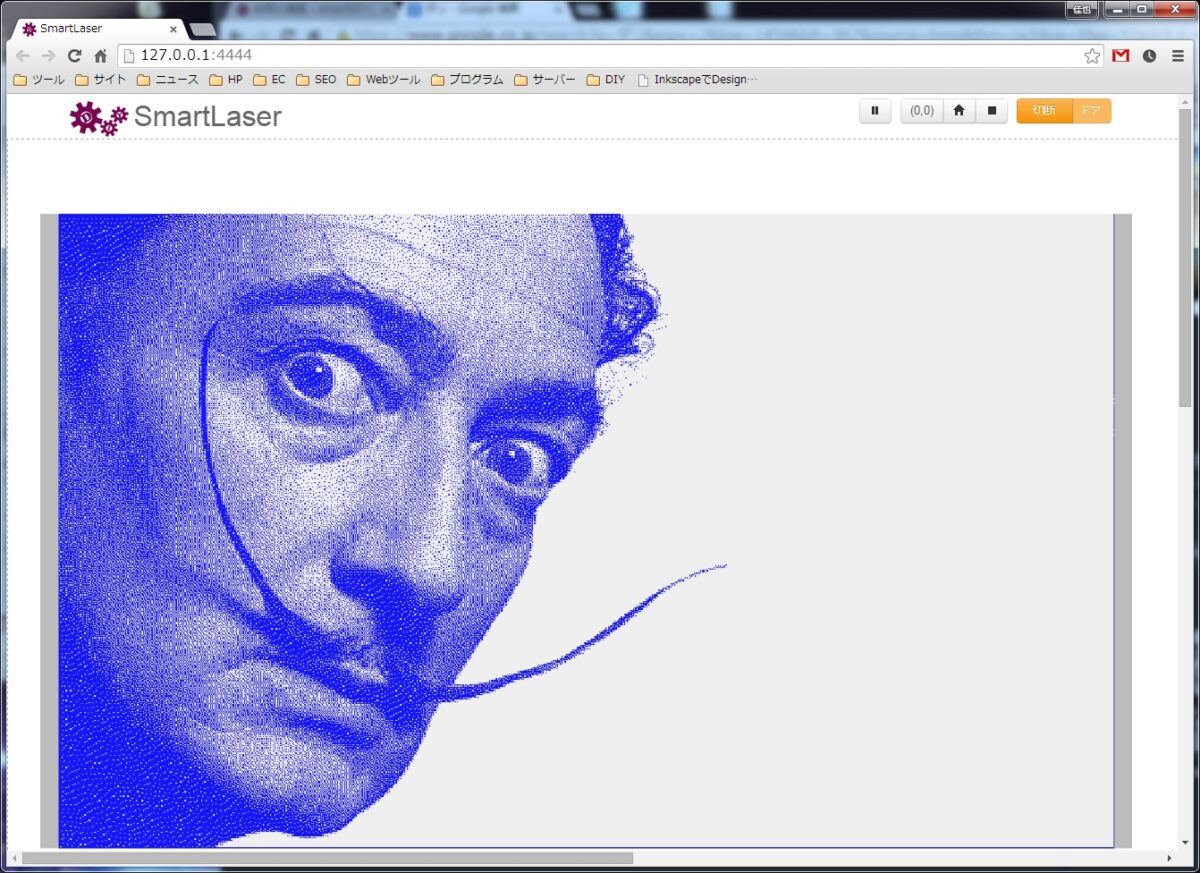
Task: Open the clock extension icon
Action: 1149,56
